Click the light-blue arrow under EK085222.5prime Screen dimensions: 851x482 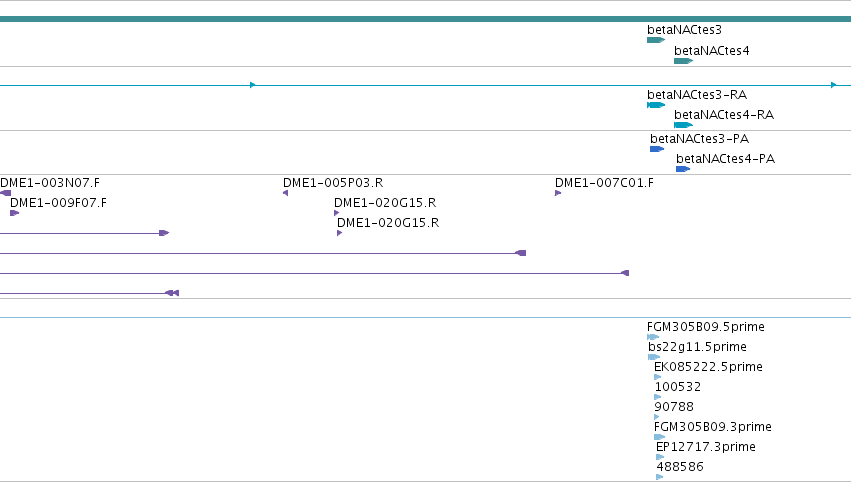click(657, 377)
